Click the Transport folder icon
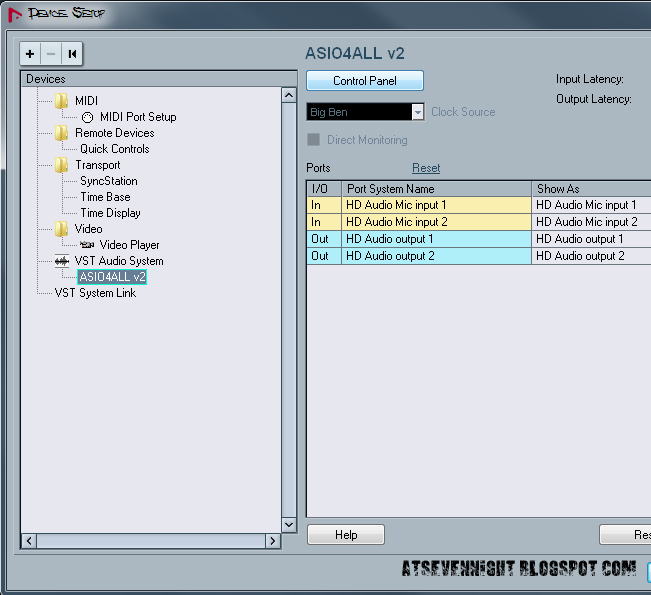Image resolution: width=651 pixels, height=595 pixels. pyautogui.click(x=61, y=165)
